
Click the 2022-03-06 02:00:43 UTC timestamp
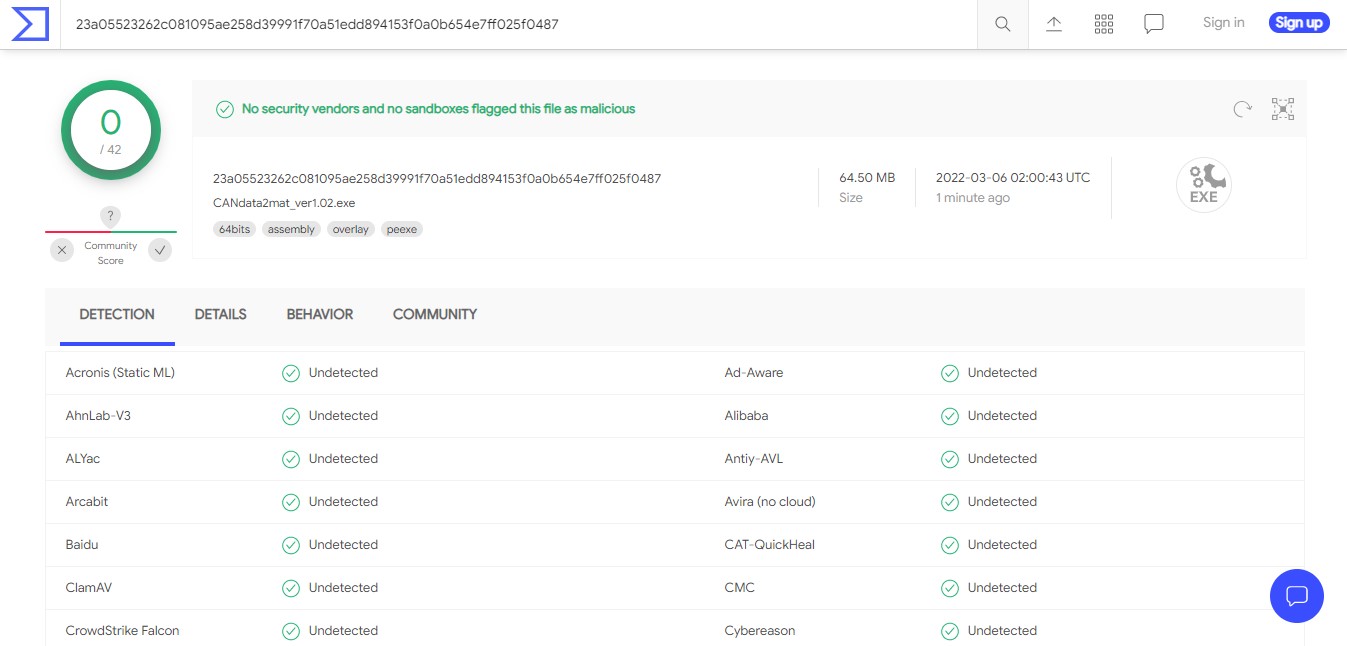pos(1013,178)
